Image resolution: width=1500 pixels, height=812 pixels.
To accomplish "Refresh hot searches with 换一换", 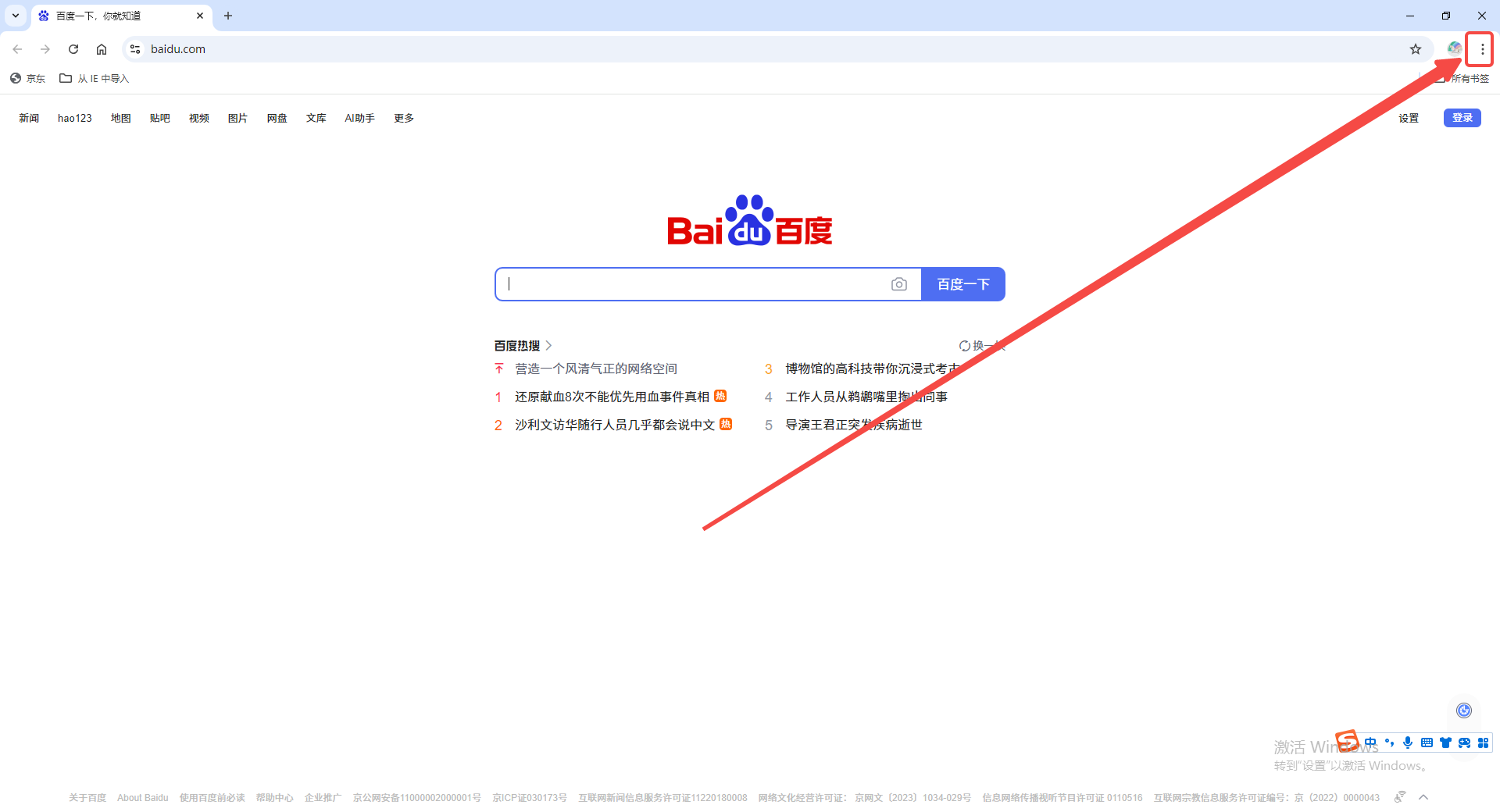I will [x=982, y=346].
